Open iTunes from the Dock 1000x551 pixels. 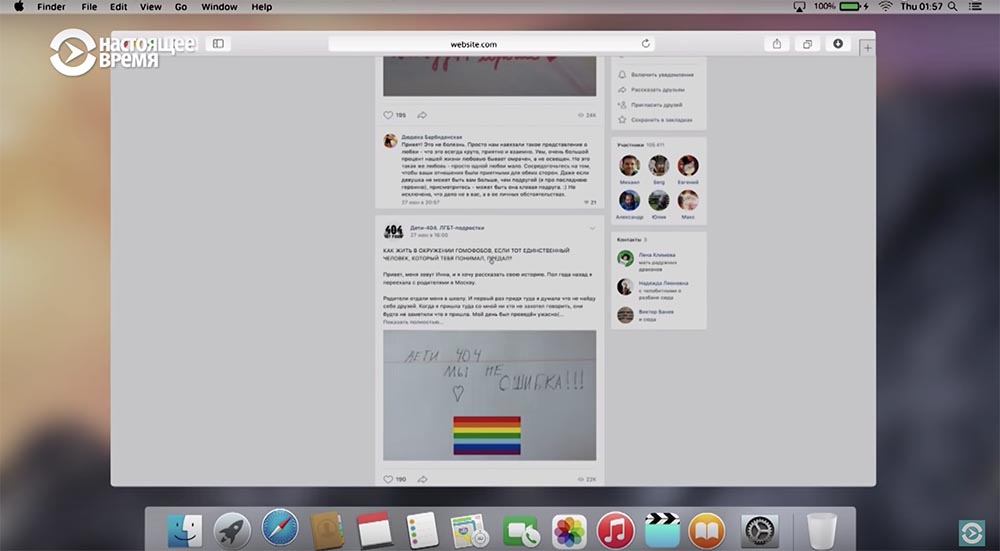pyautogui.click(x=615, y=531)
